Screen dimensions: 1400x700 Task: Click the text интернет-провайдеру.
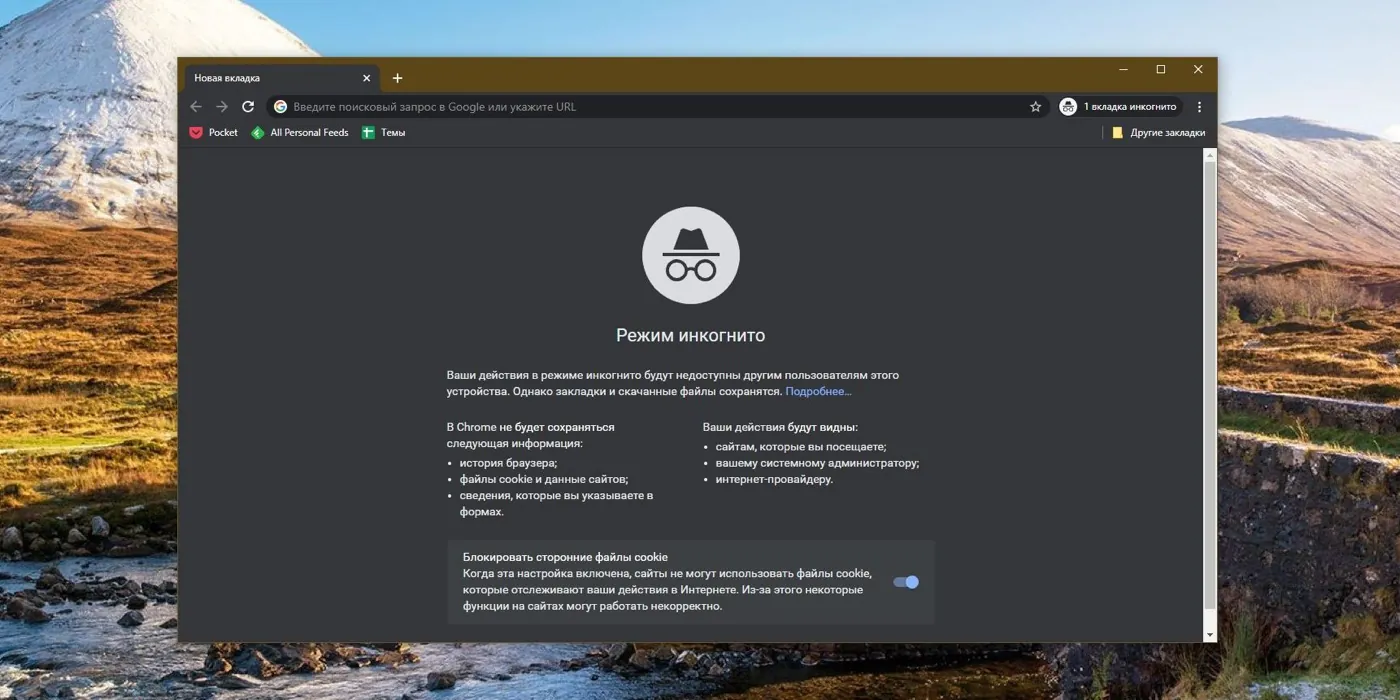click(x=774, y=479)
